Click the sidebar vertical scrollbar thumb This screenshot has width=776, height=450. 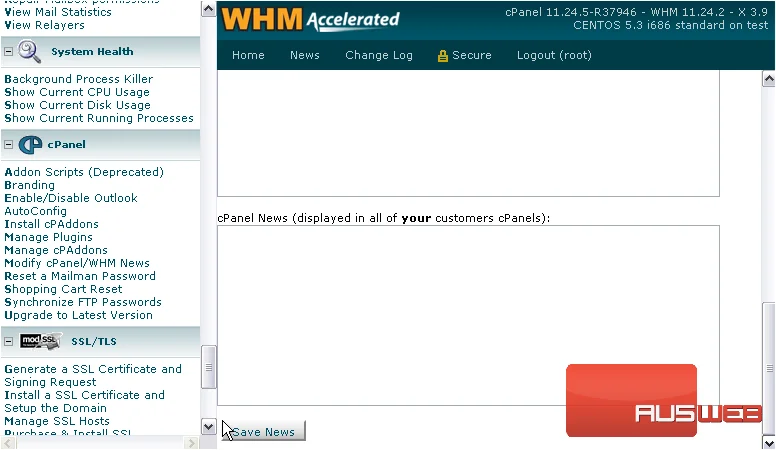208,367
